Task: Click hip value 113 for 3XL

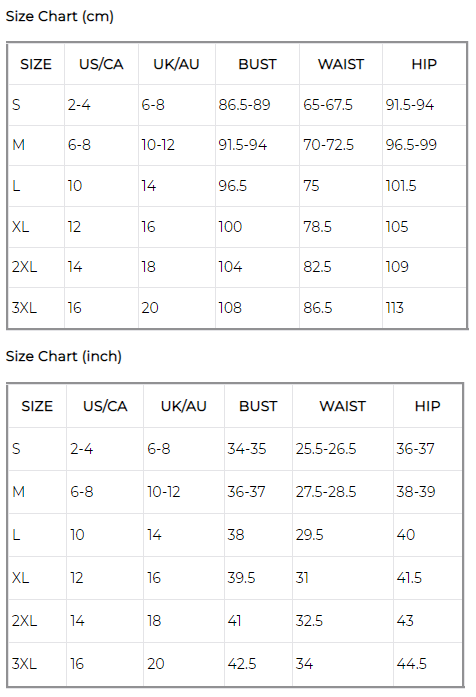Action: tap(395, 308)
